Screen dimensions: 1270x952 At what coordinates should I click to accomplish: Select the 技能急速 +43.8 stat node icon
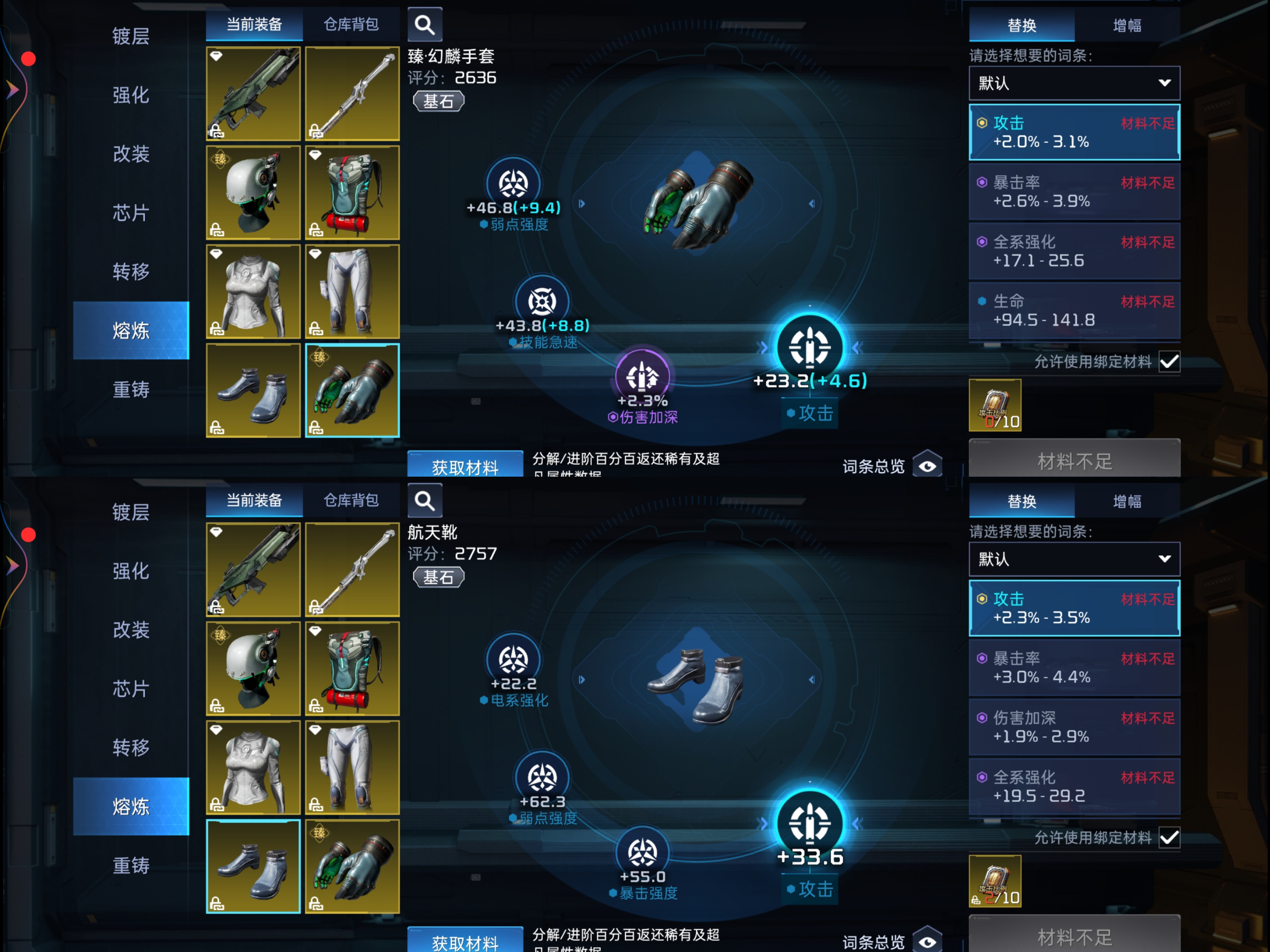(542, 302)
